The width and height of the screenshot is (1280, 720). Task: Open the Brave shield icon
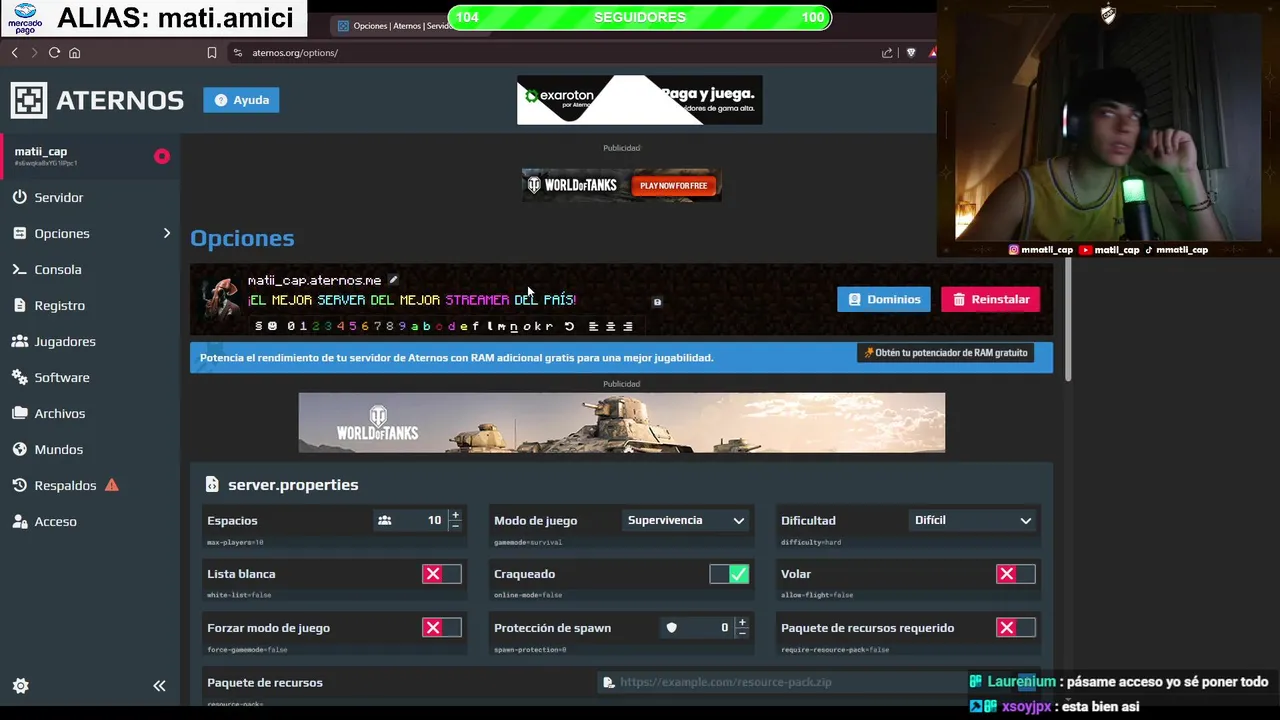coord(910,53)
